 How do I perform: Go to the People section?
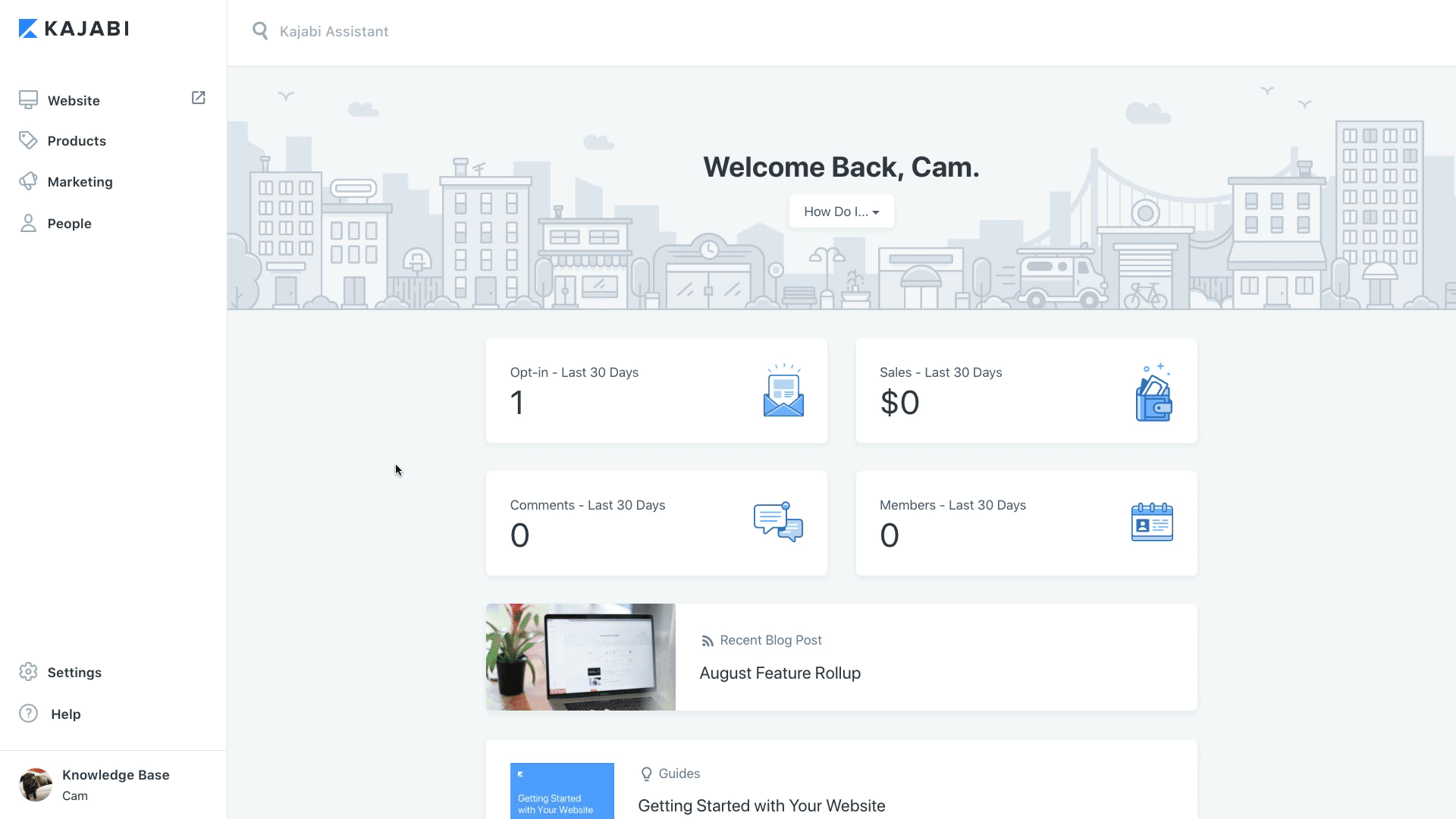coord(69,224)
